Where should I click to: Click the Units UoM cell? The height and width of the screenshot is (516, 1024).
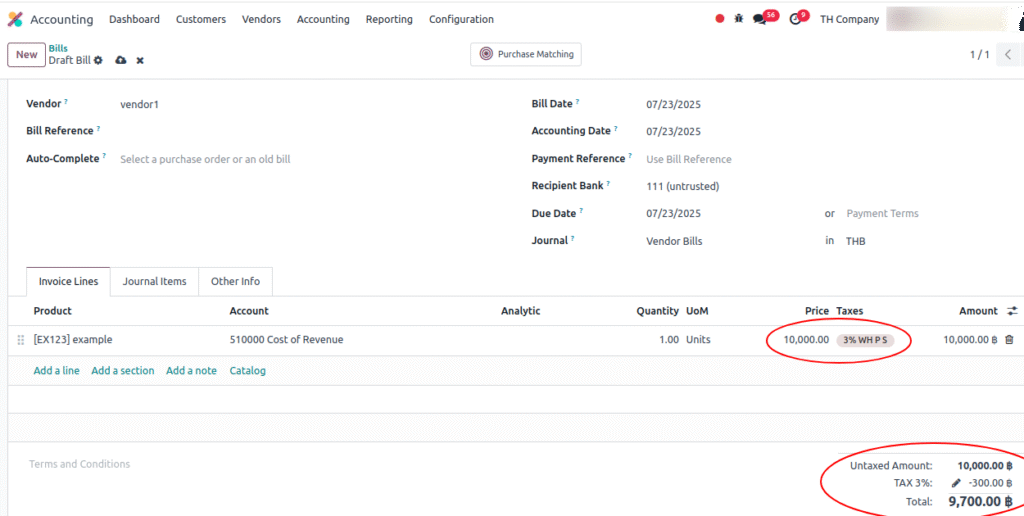pos(698,340)
